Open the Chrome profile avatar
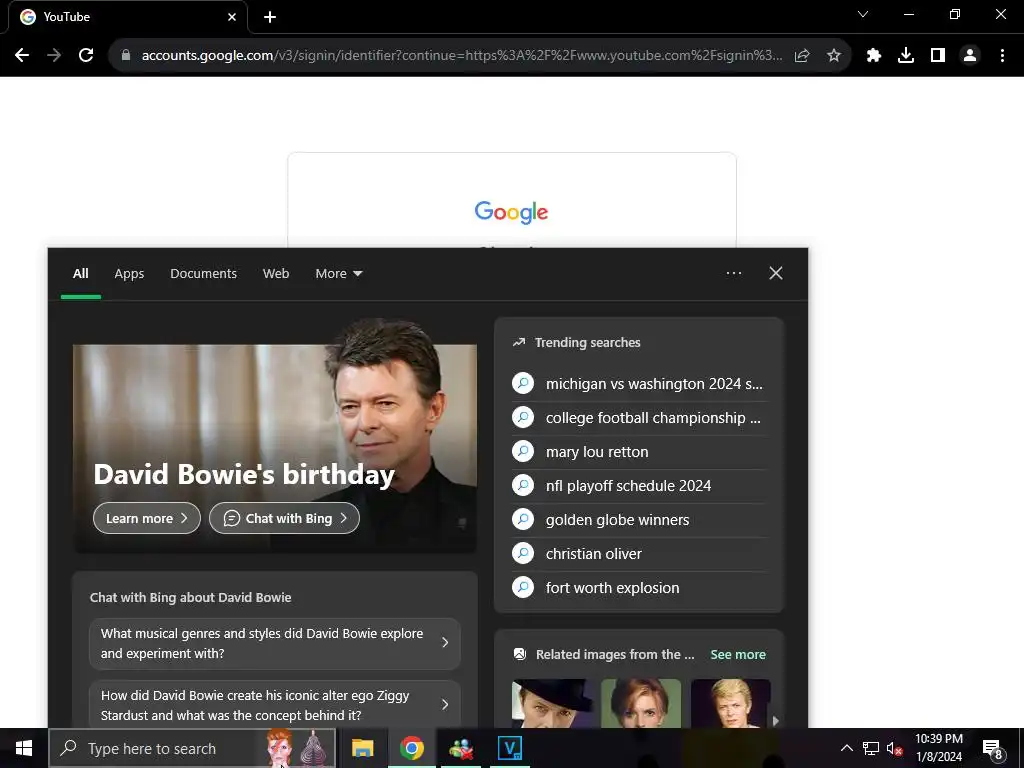The image size is (1024, 768). pyautogui.click(x=970, y=56)
